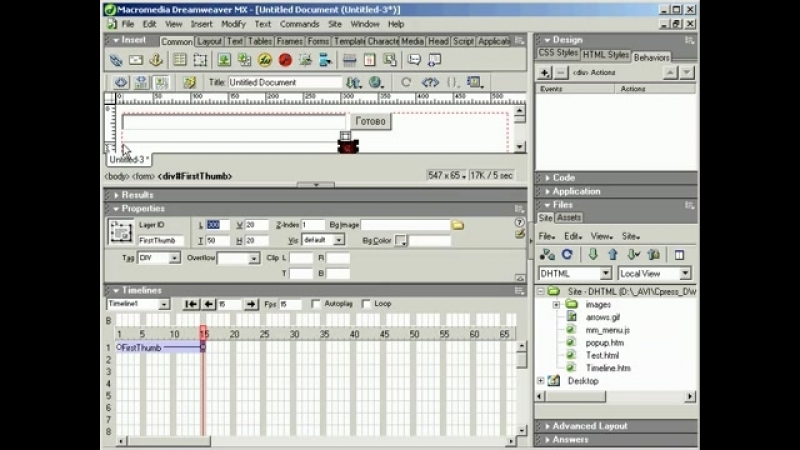Screen dimensions: 800x450
Task: Step timeline forward one frame
Action: (x=251, y=304)
